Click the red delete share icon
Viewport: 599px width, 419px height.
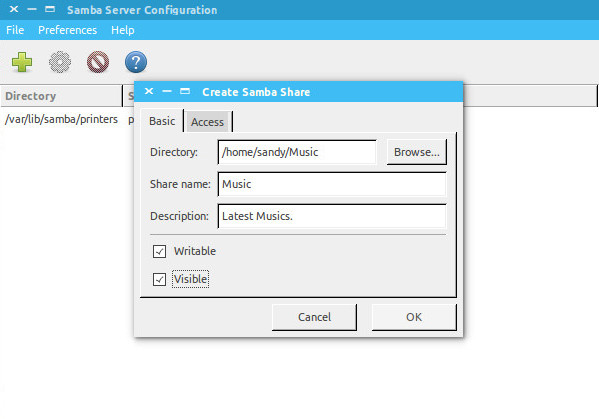point(98,62)
